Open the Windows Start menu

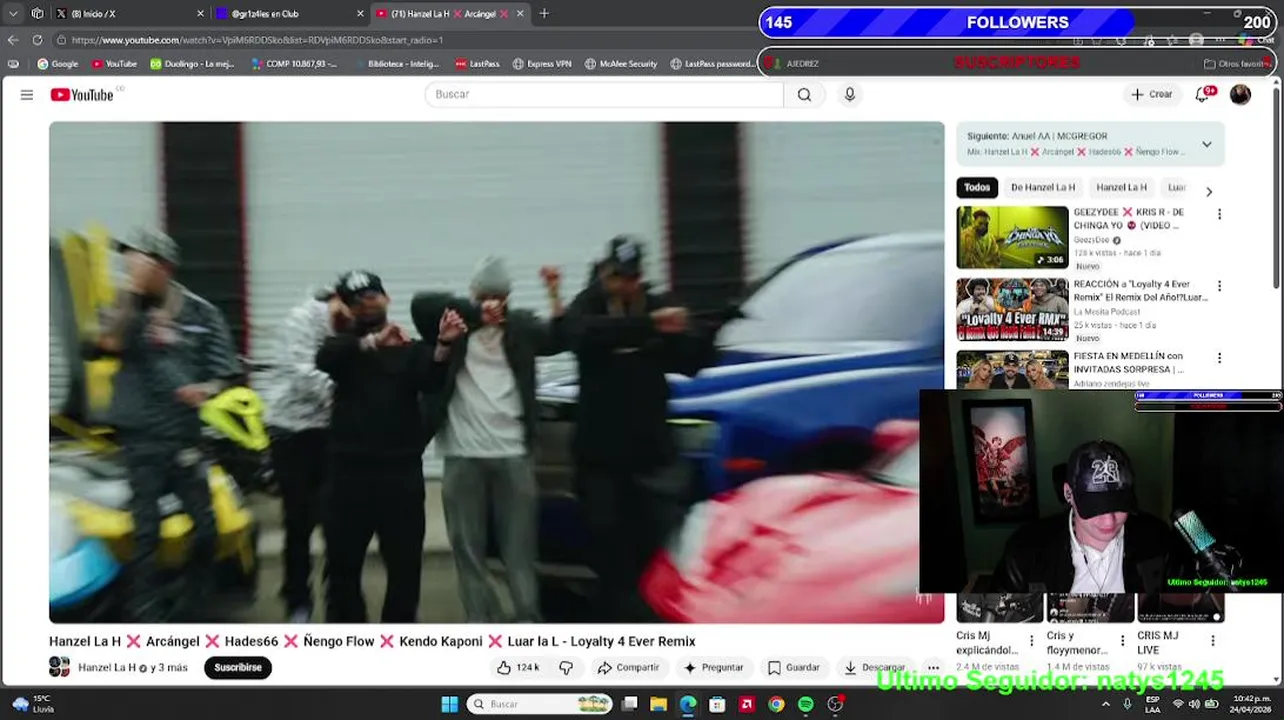pos(450,705)
